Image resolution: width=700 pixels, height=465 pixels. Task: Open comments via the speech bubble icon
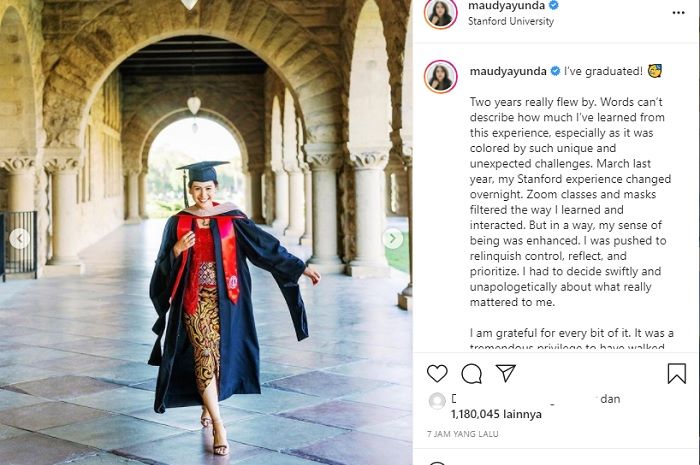471,373
